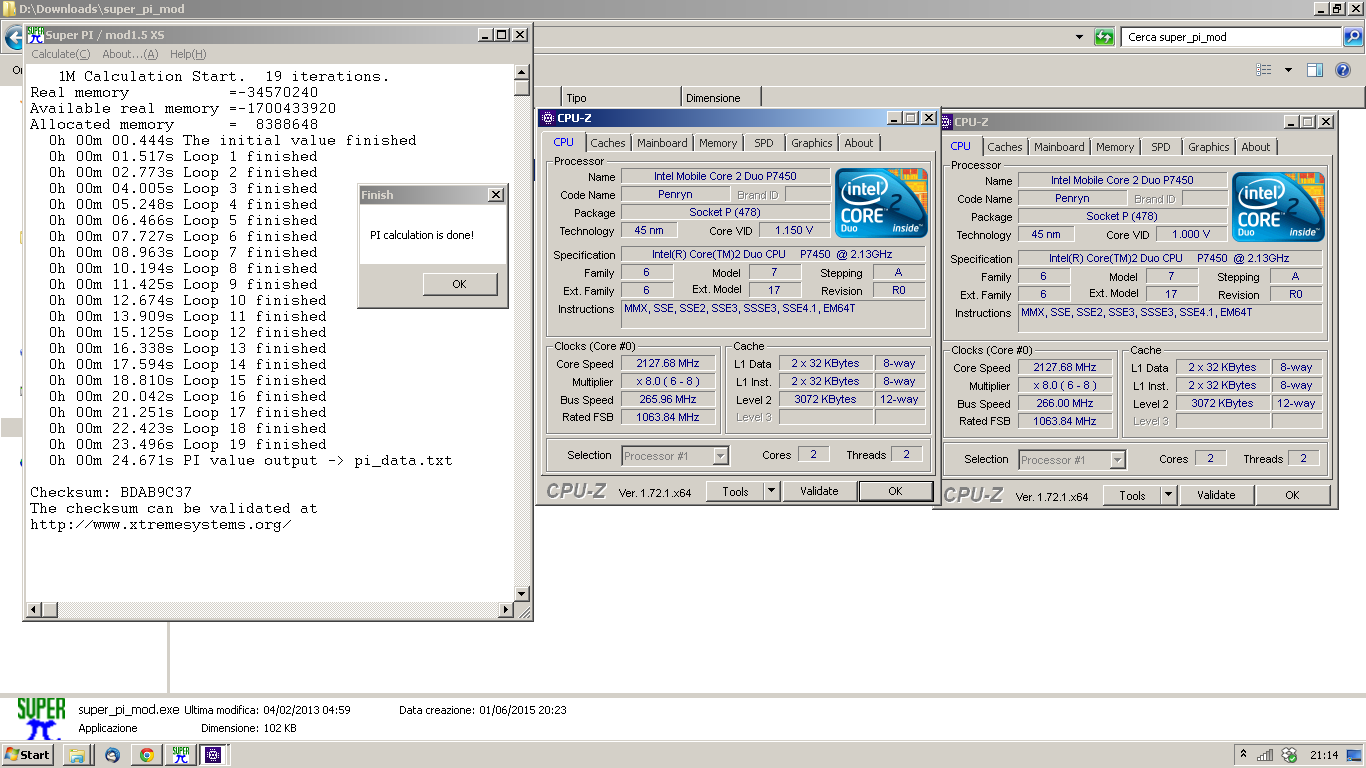Switch to Graphics tab in left CPU-Z
The width and height of the screenshot is (1366, 768).
tap(812, 143)
